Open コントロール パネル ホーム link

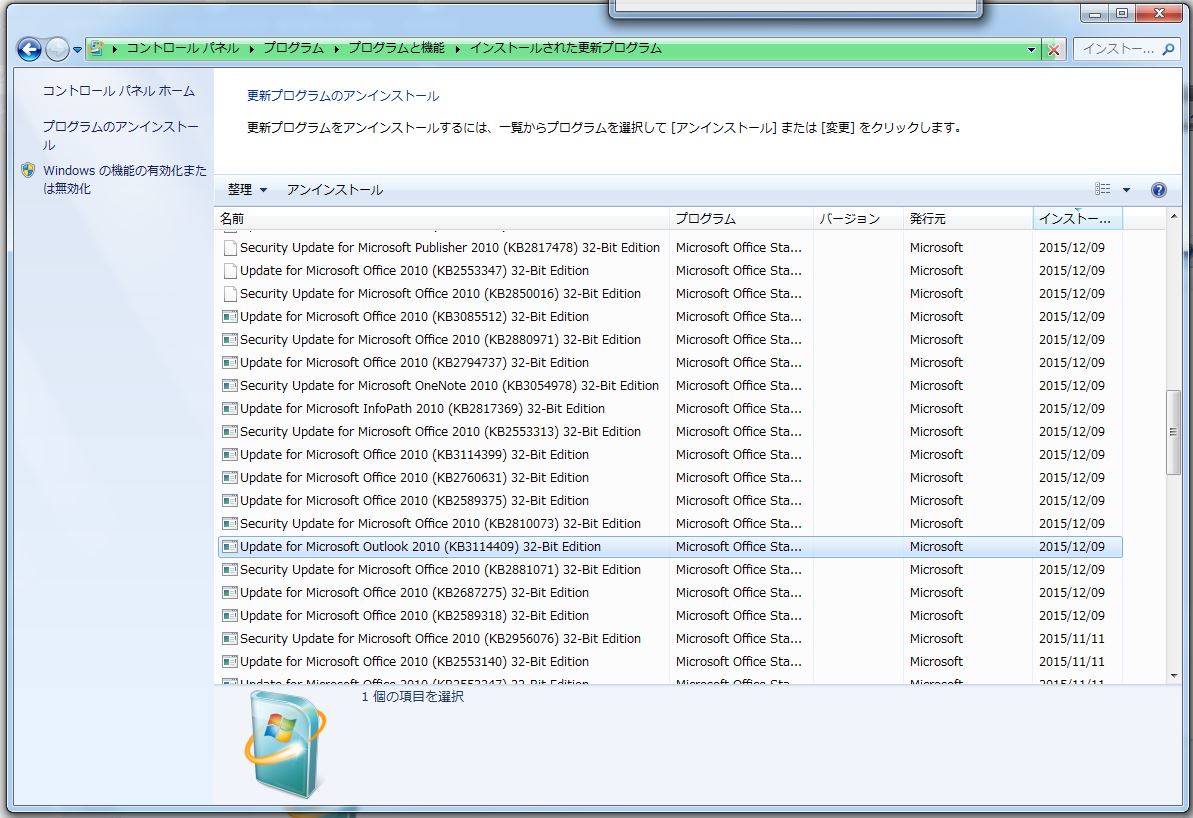click(119, 91)
